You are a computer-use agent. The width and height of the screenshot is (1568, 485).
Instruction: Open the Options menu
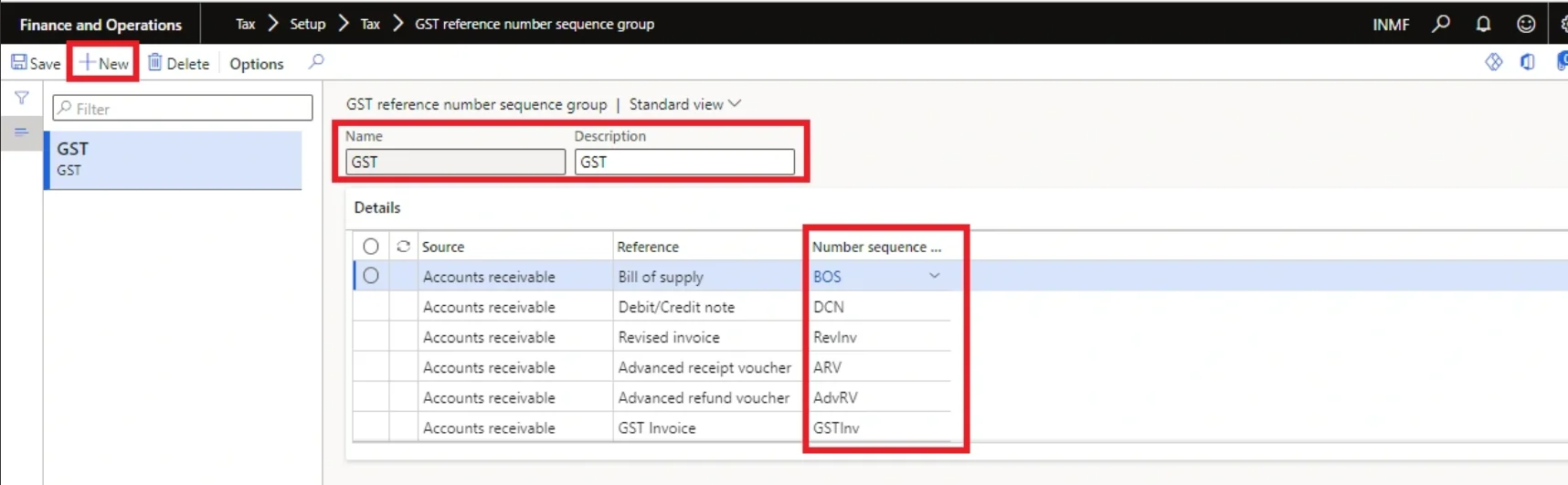[x=257, y=63]
